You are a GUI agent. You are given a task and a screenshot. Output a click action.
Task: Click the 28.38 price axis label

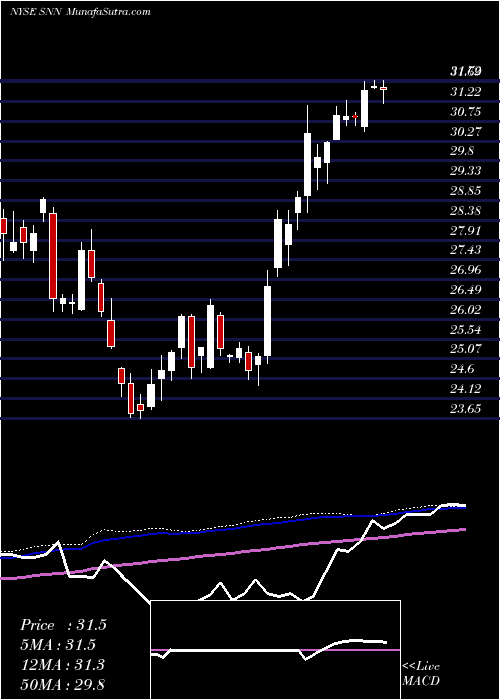466,210
